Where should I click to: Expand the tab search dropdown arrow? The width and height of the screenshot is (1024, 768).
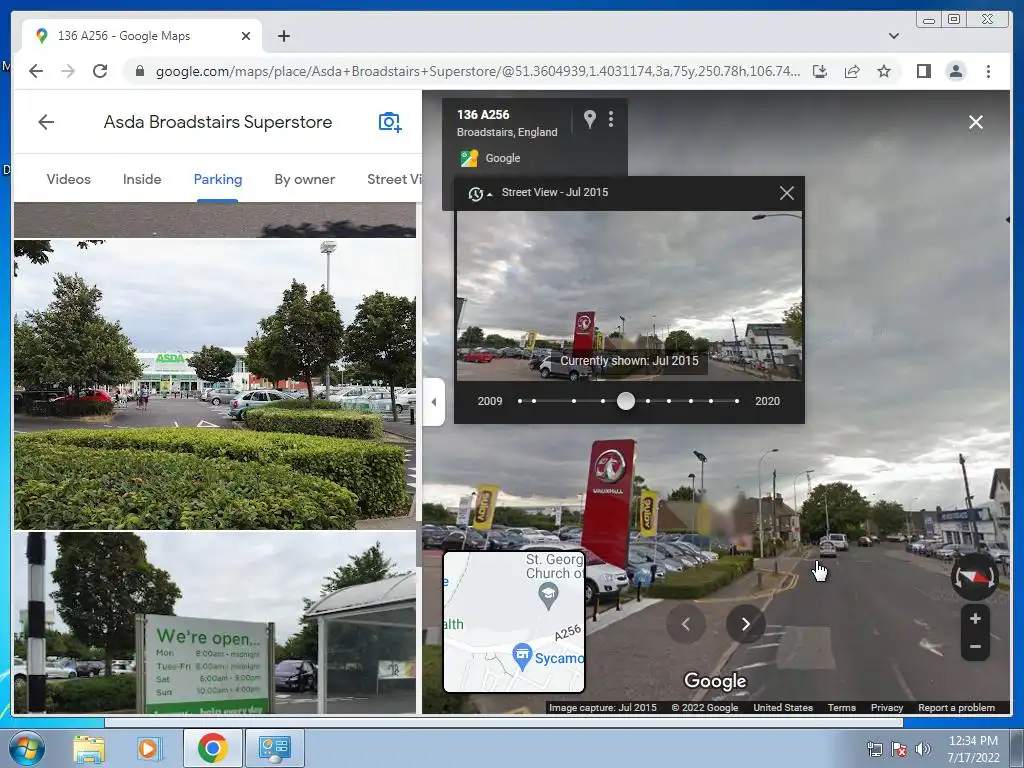(893, 36)
